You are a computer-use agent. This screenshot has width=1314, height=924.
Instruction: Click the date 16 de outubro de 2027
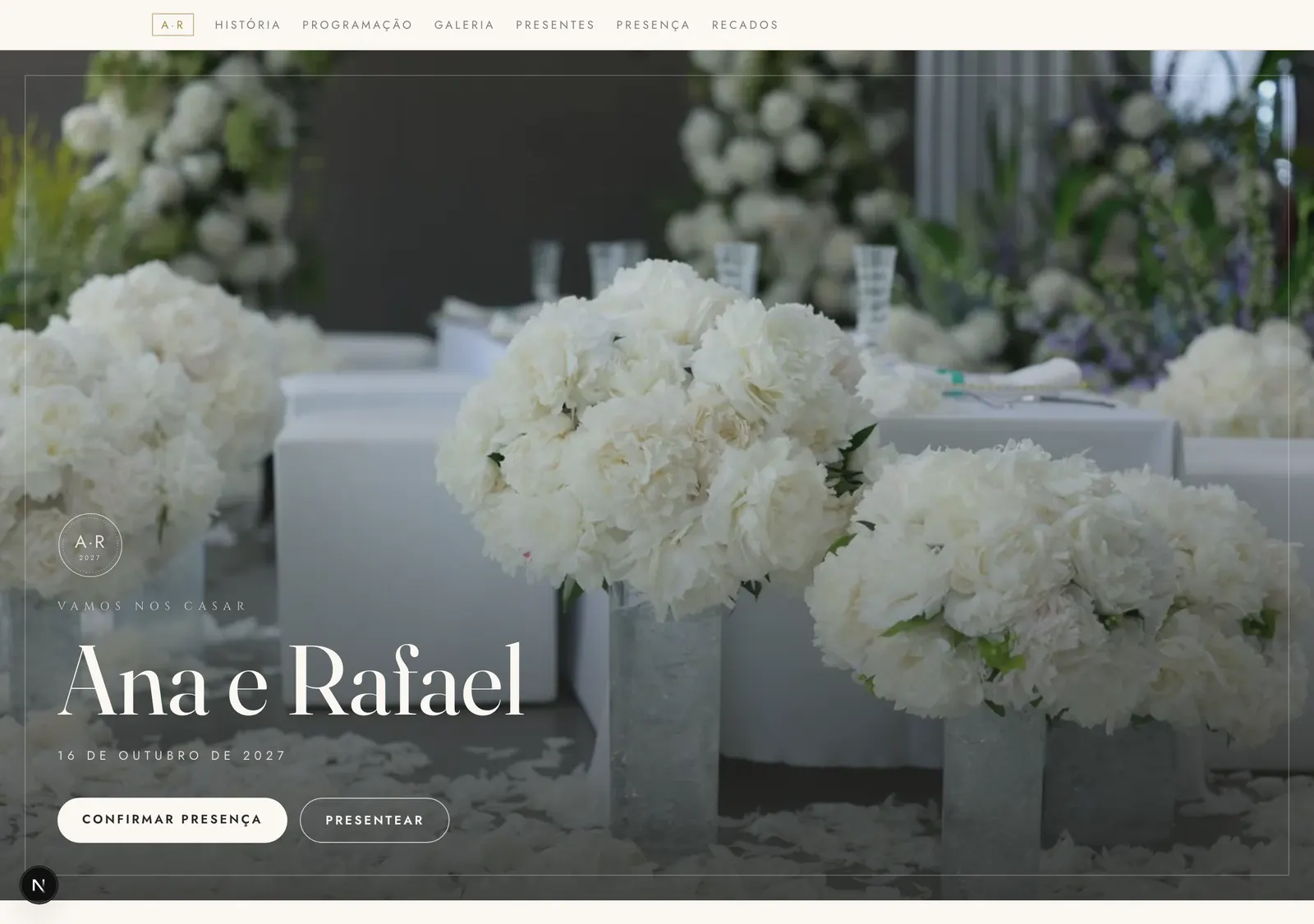pos(172,756)
